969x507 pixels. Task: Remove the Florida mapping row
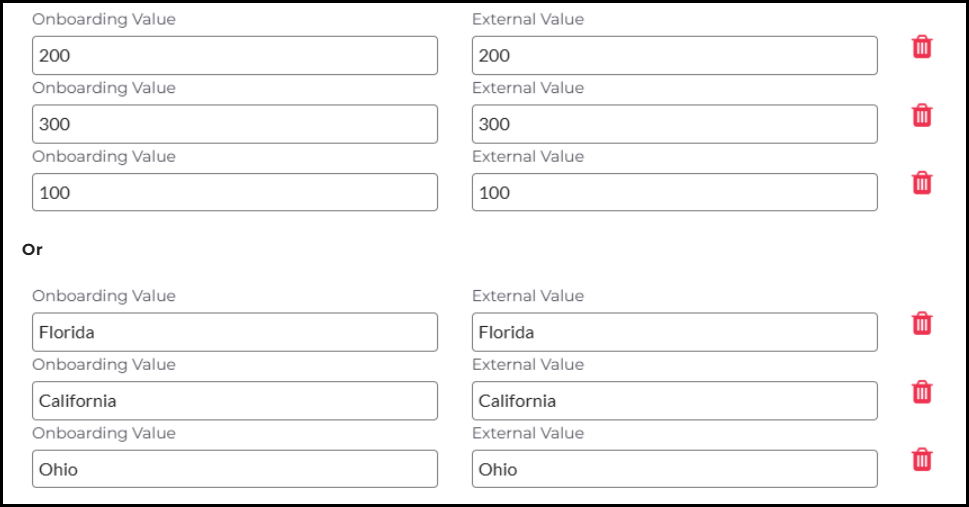922,323
